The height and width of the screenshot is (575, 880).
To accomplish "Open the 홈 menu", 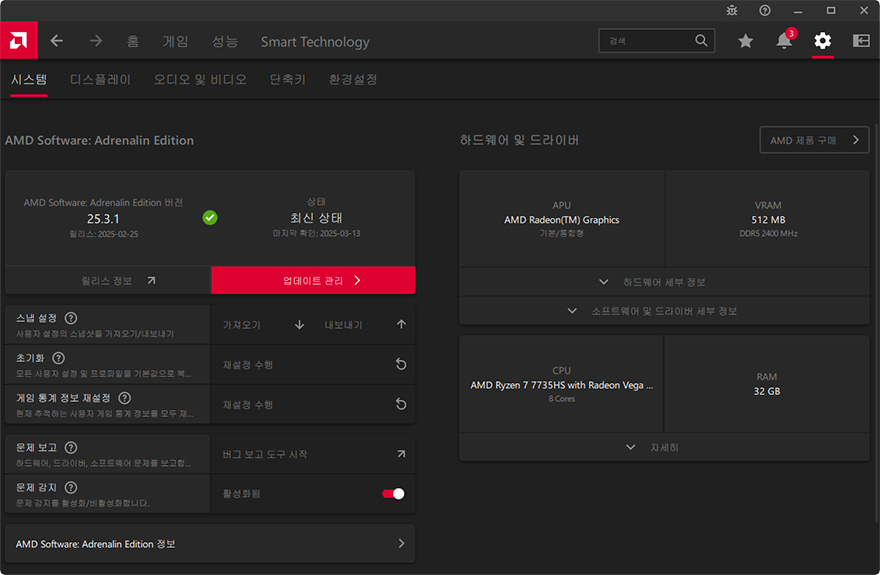I will (132, 42).
